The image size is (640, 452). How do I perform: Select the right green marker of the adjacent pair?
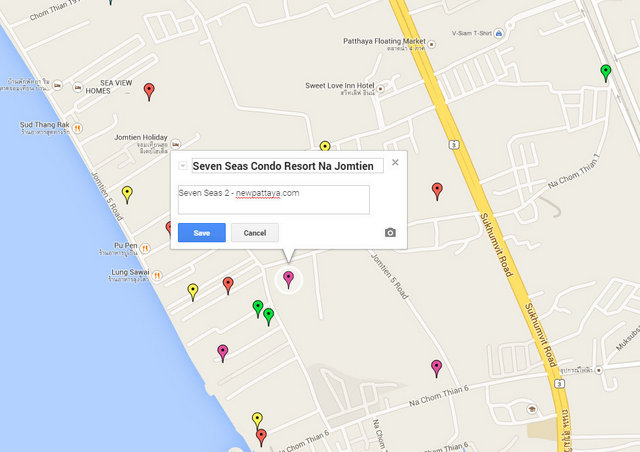[268, 317]
